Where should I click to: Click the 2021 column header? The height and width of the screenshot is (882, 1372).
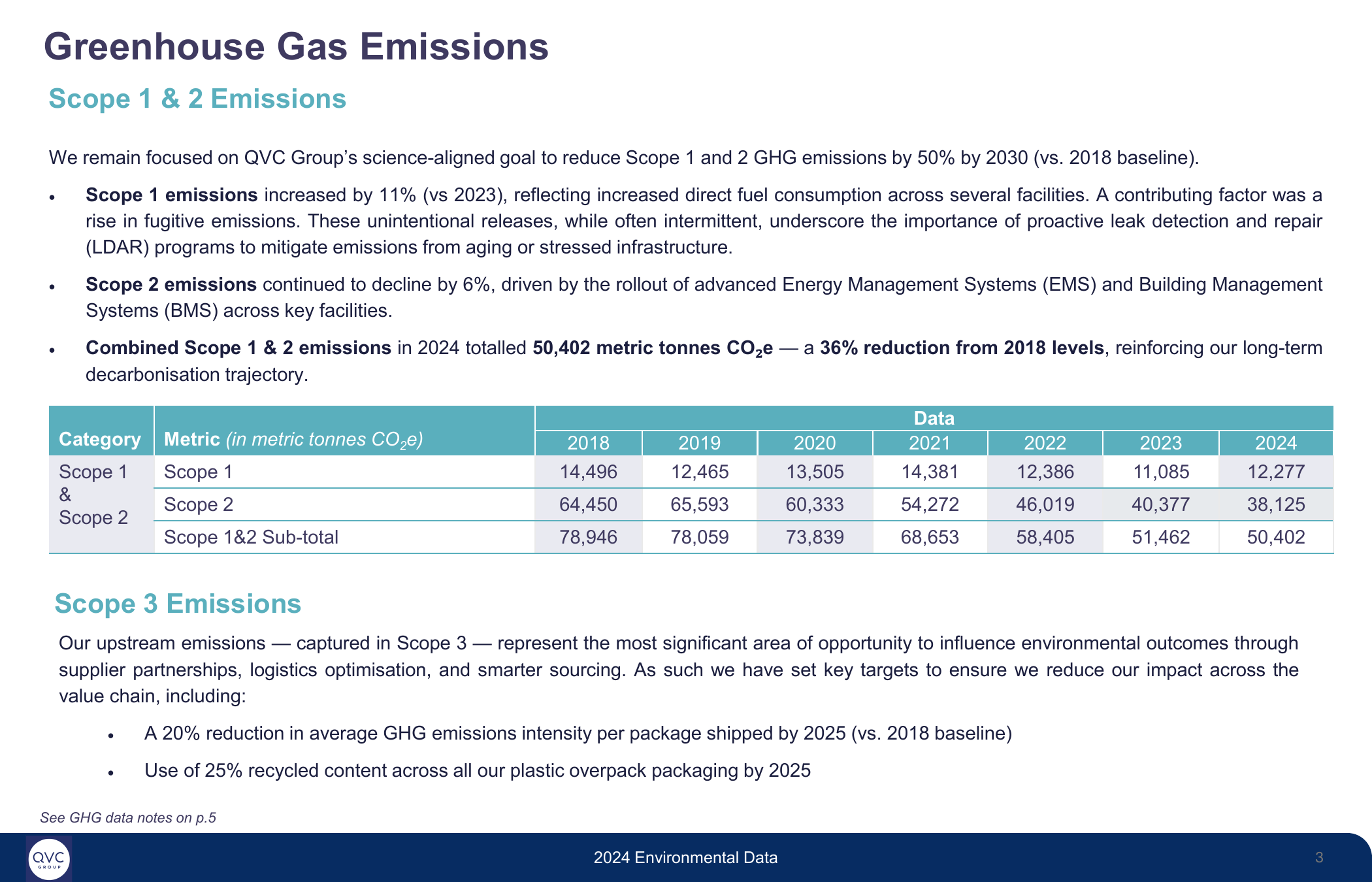[x=930, y=443]
